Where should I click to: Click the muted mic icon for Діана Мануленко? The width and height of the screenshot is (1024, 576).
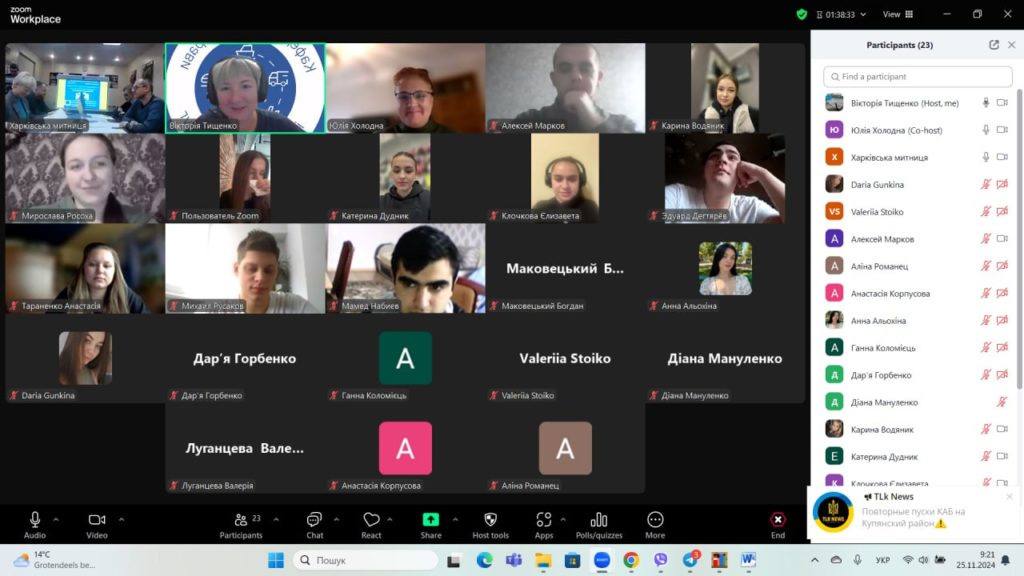click(1002, 402)
